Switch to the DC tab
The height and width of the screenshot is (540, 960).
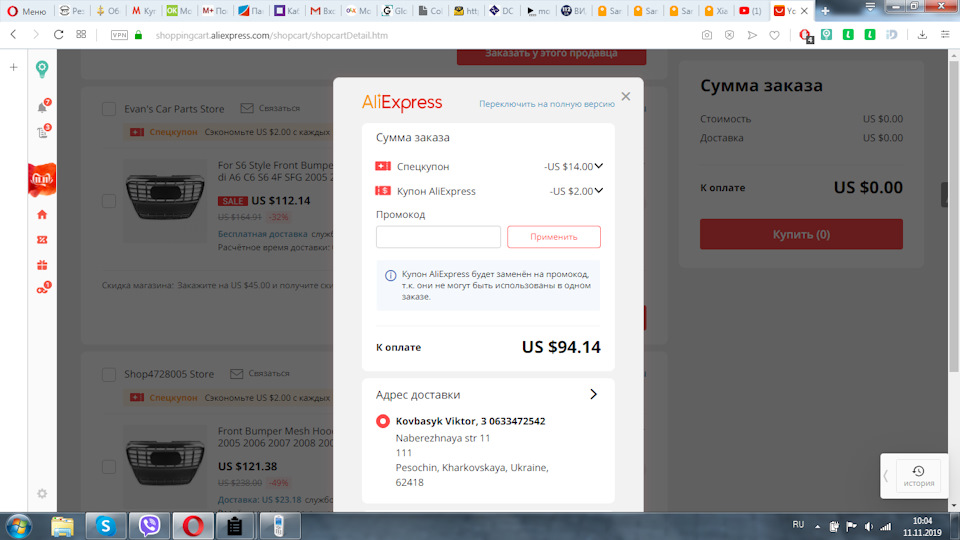click(x=501, y=10)
